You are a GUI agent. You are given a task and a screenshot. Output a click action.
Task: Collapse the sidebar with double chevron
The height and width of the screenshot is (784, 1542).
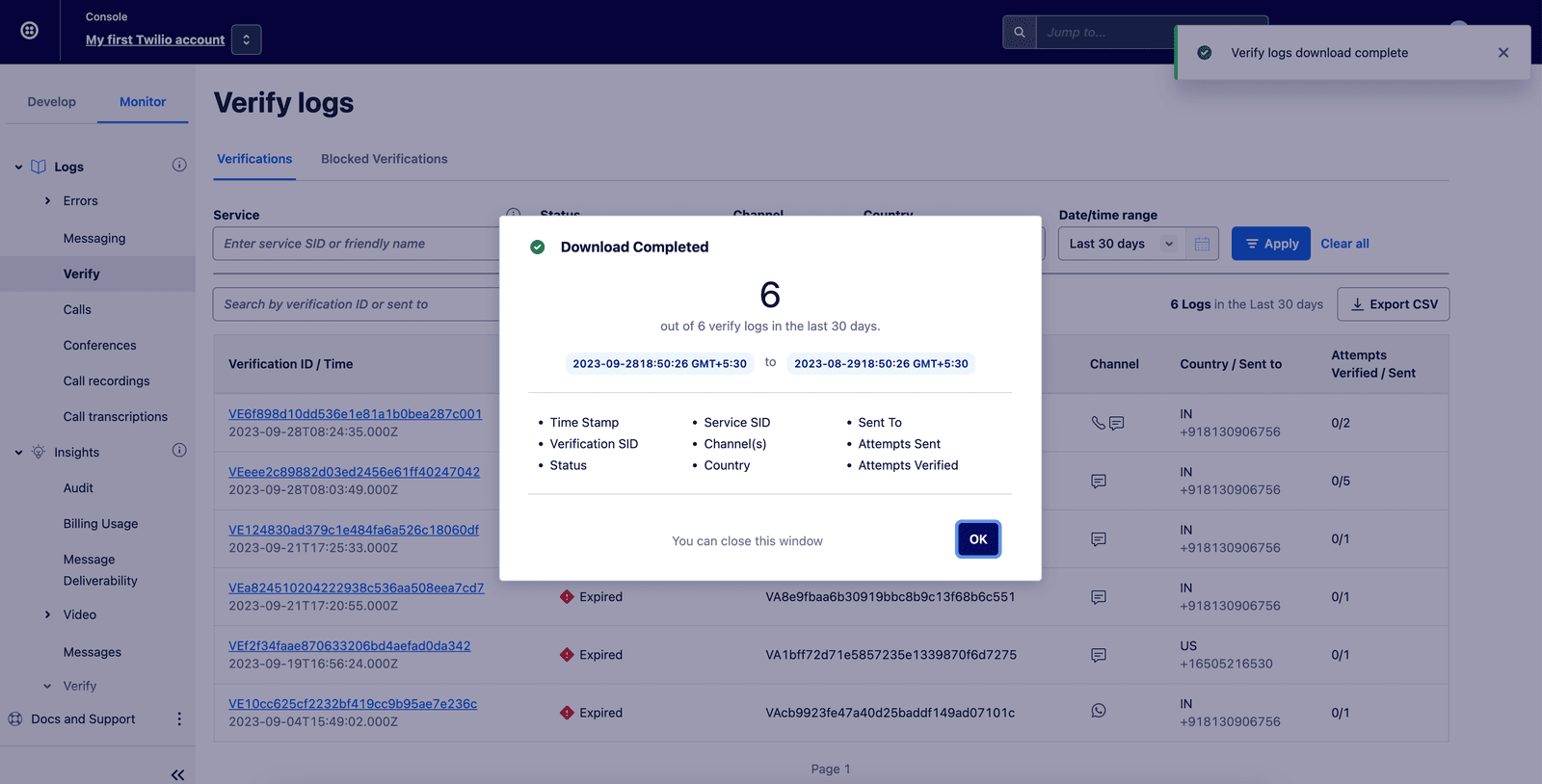point(177,774)
